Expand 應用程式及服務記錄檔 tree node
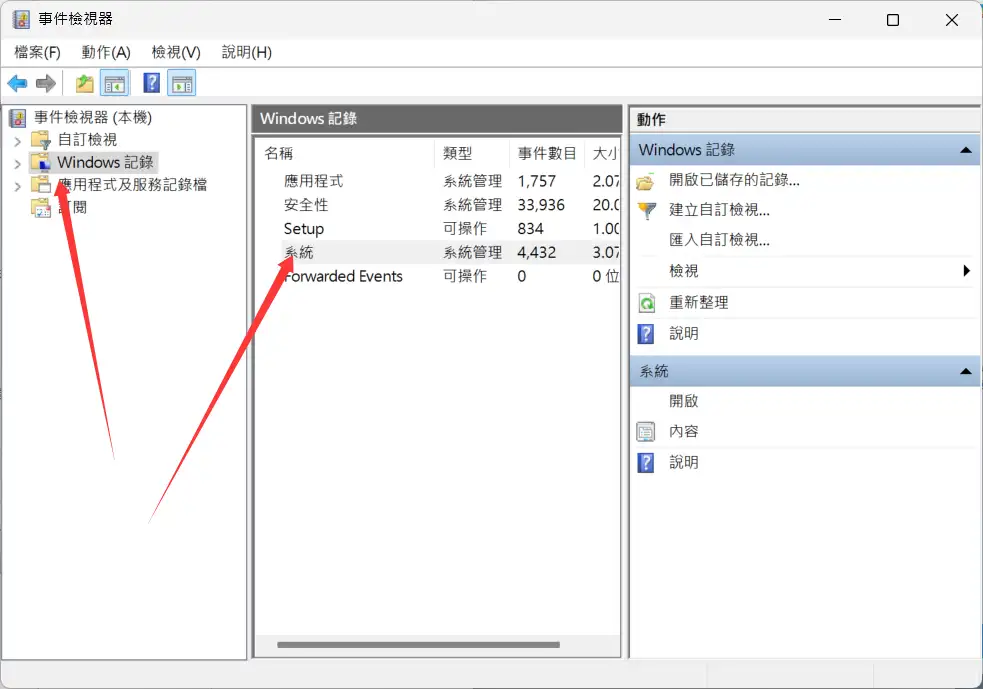 pyautogui.click(x=18, y=186)
